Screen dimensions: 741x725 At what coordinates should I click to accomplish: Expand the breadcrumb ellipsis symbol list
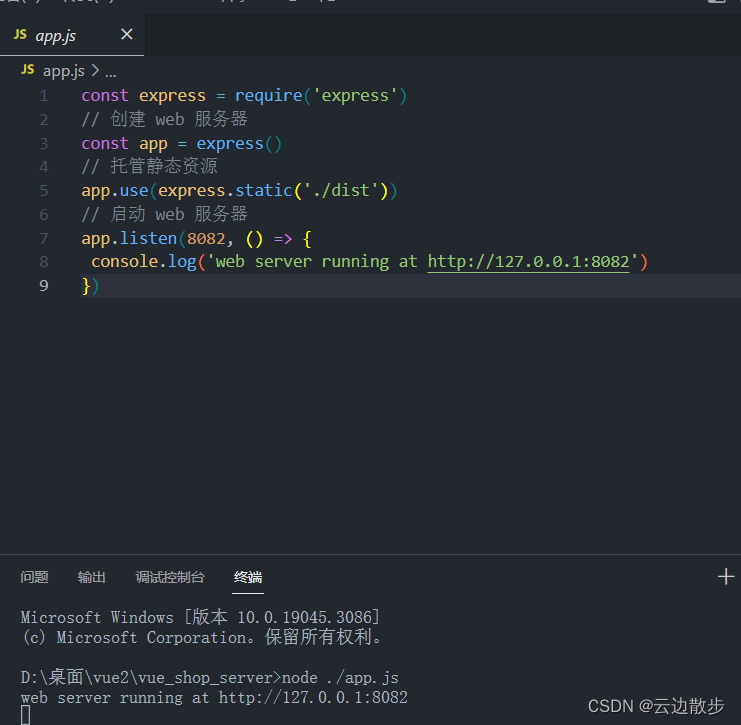(110, 71)
